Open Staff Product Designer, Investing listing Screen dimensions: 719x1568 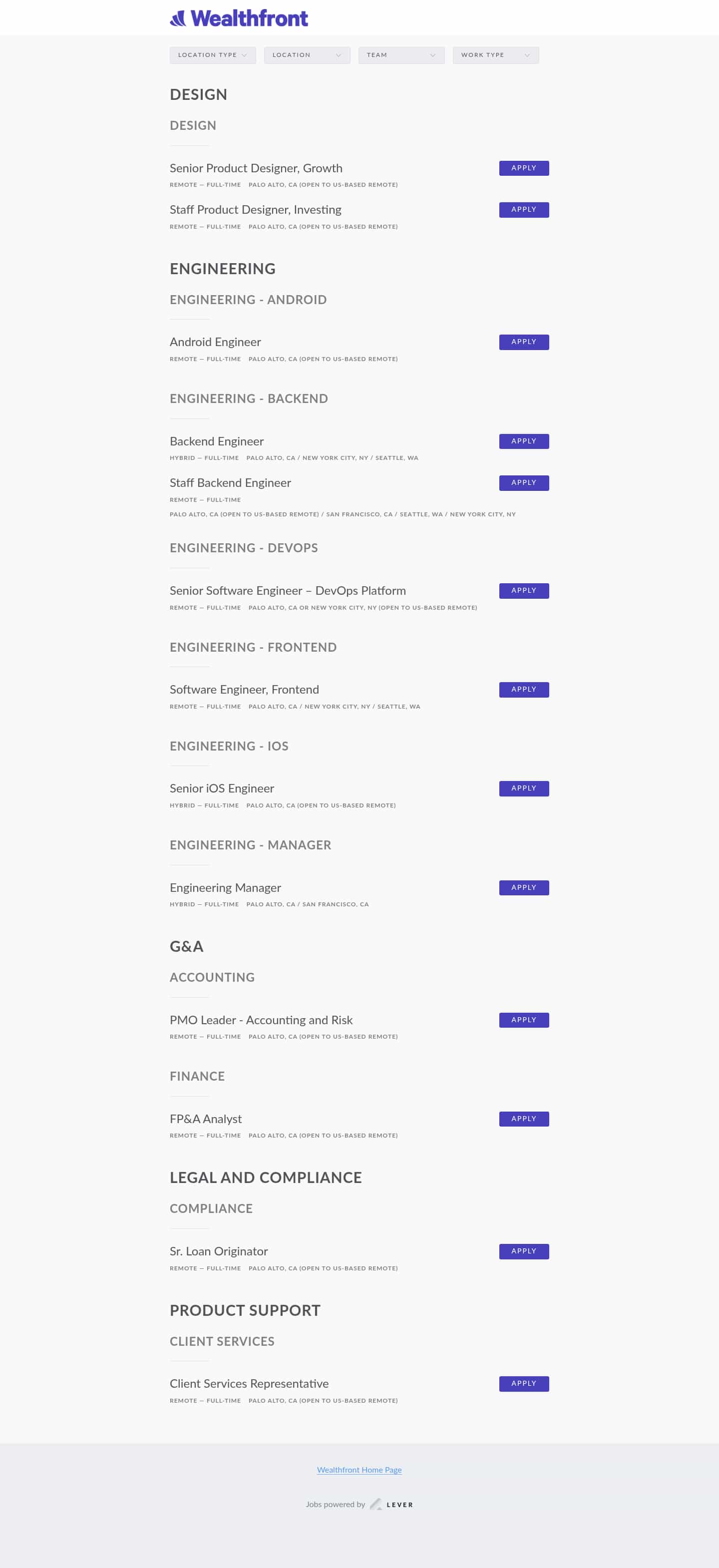256,210
